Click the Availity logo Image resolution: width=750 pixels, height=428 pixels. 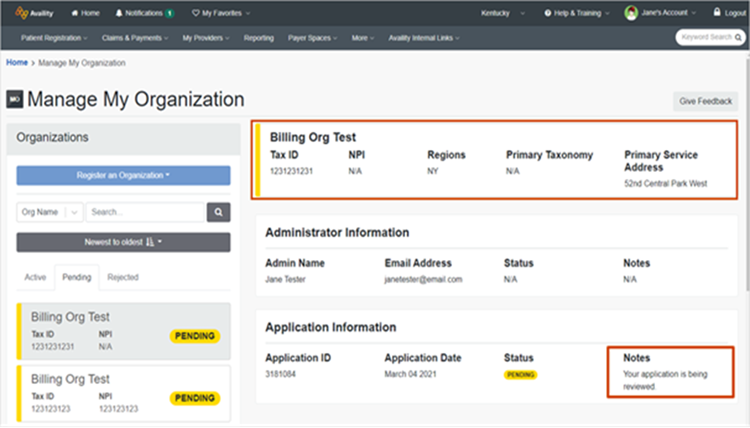click(34, 13)
